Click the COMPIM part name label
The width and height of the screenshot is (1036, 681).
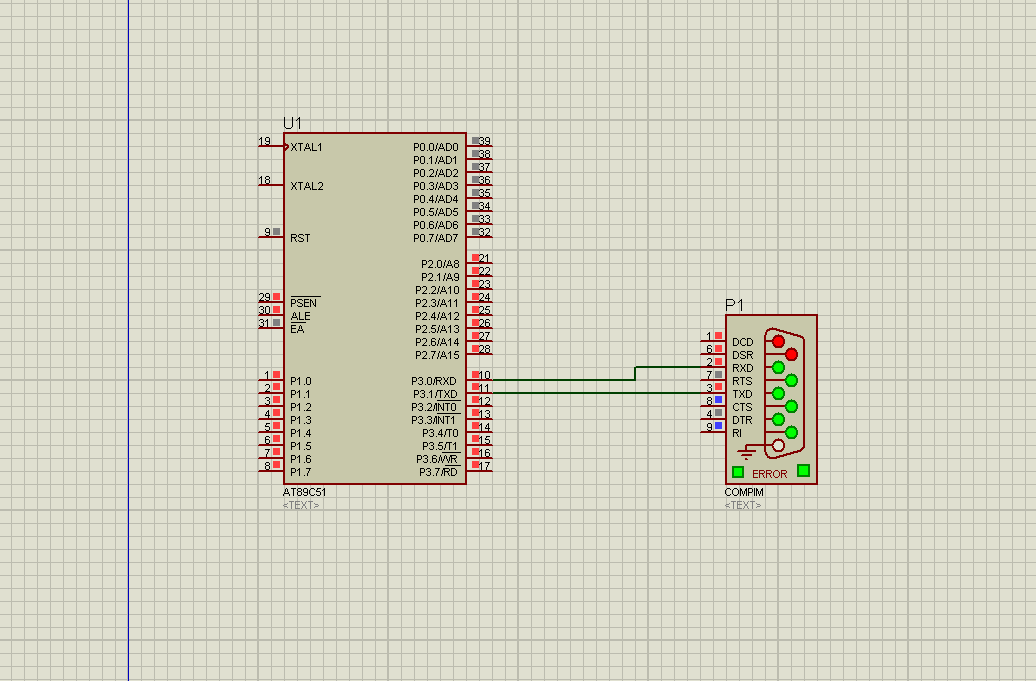pos(744,492)
